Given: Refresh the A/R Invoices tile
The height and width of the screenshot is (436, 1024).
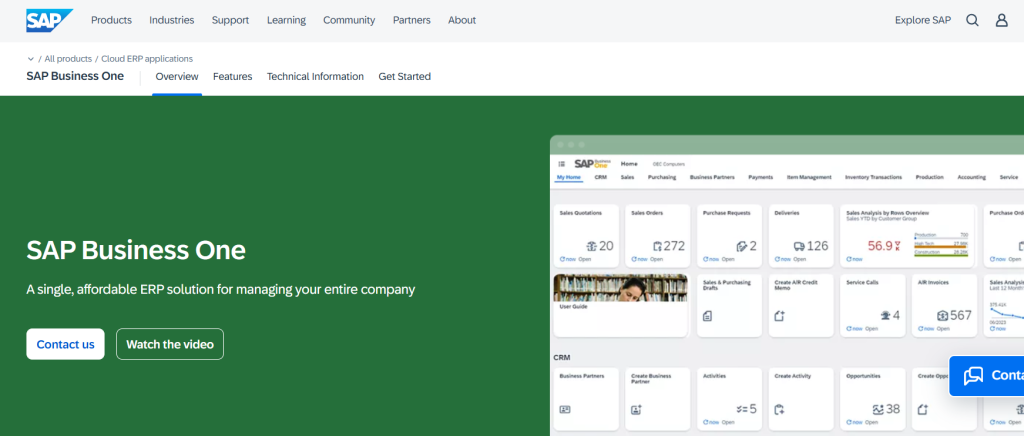Looking at the screenshot, I should pos(926,328).
